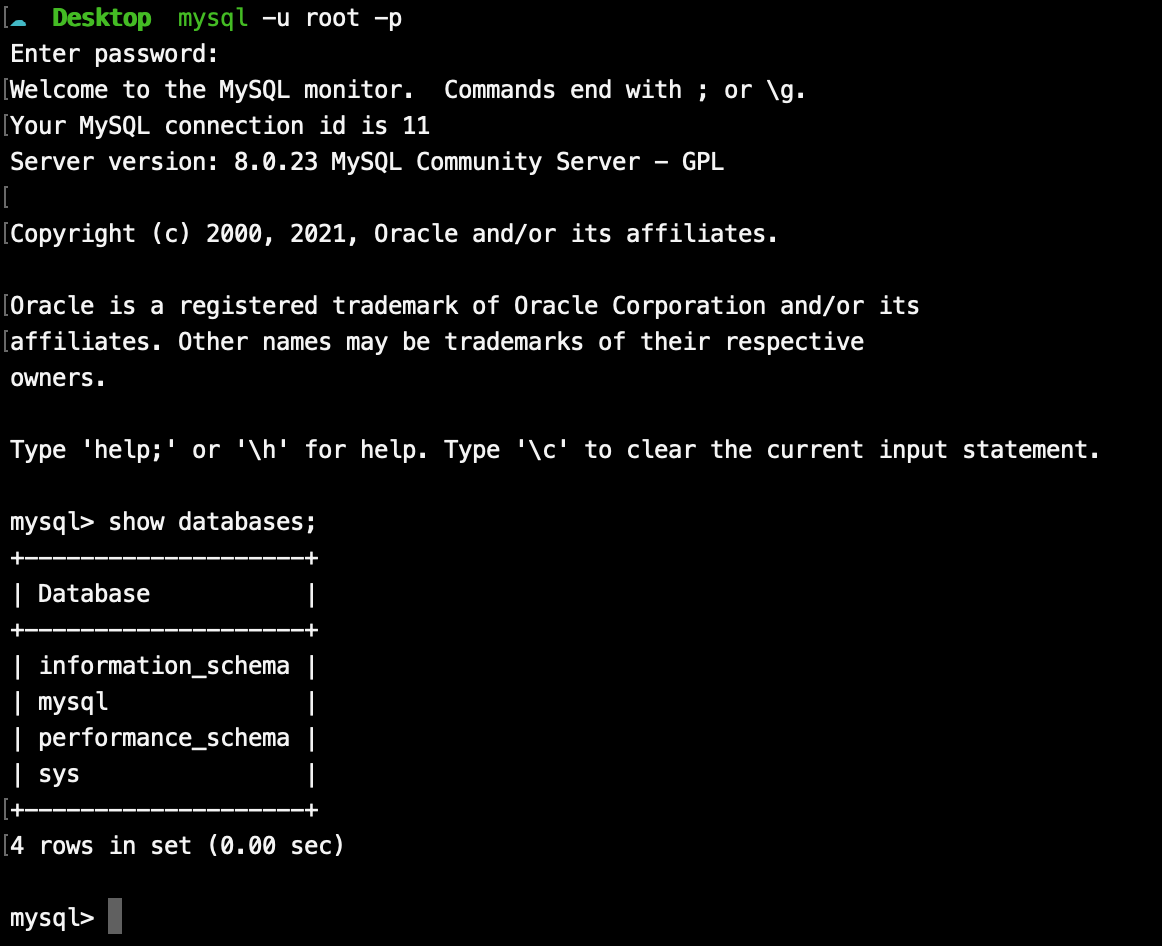Image resolution: width=1162 pixels, height=946 pixels.
Task: Click the Copyright 2000, 2021 line
Action: tap(394, 234)
